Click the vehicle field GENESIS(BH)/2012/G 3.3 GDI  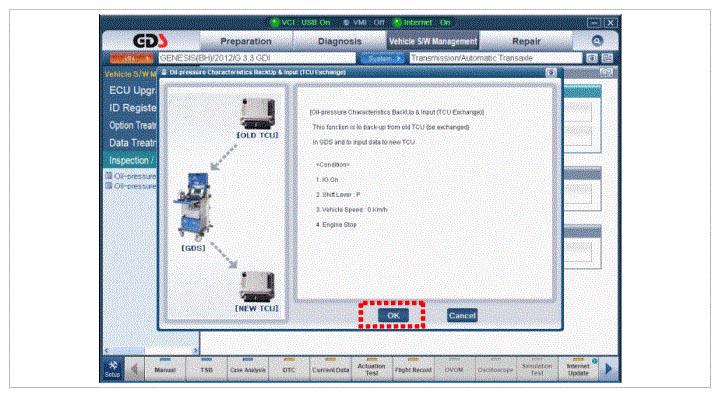point(257,58)
